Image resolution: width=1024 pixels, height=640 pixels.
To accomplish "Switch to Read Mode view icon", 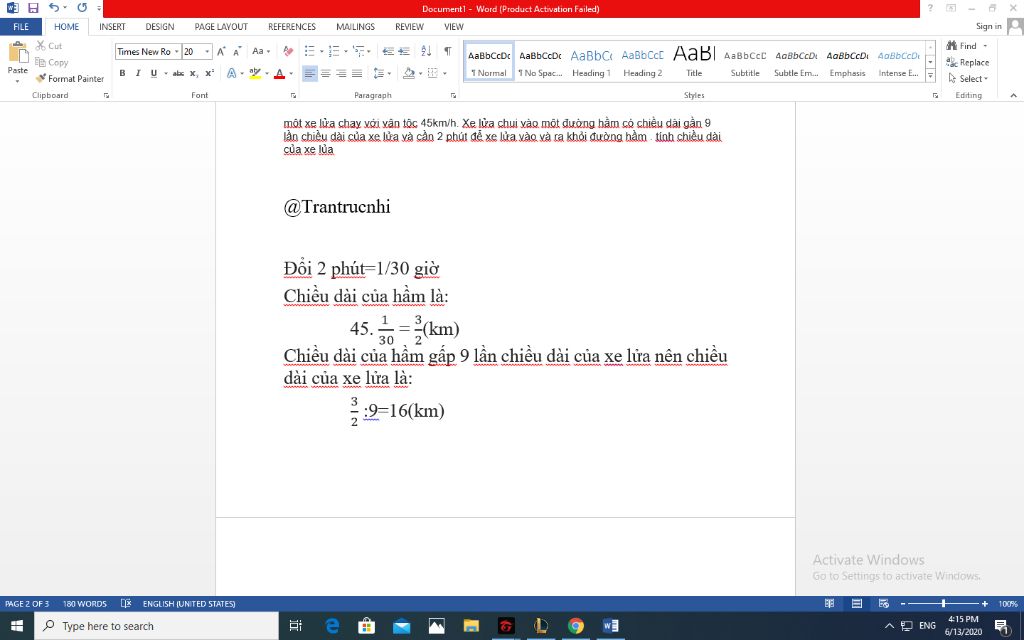I will pyautogui.click(x=829, y=603).
